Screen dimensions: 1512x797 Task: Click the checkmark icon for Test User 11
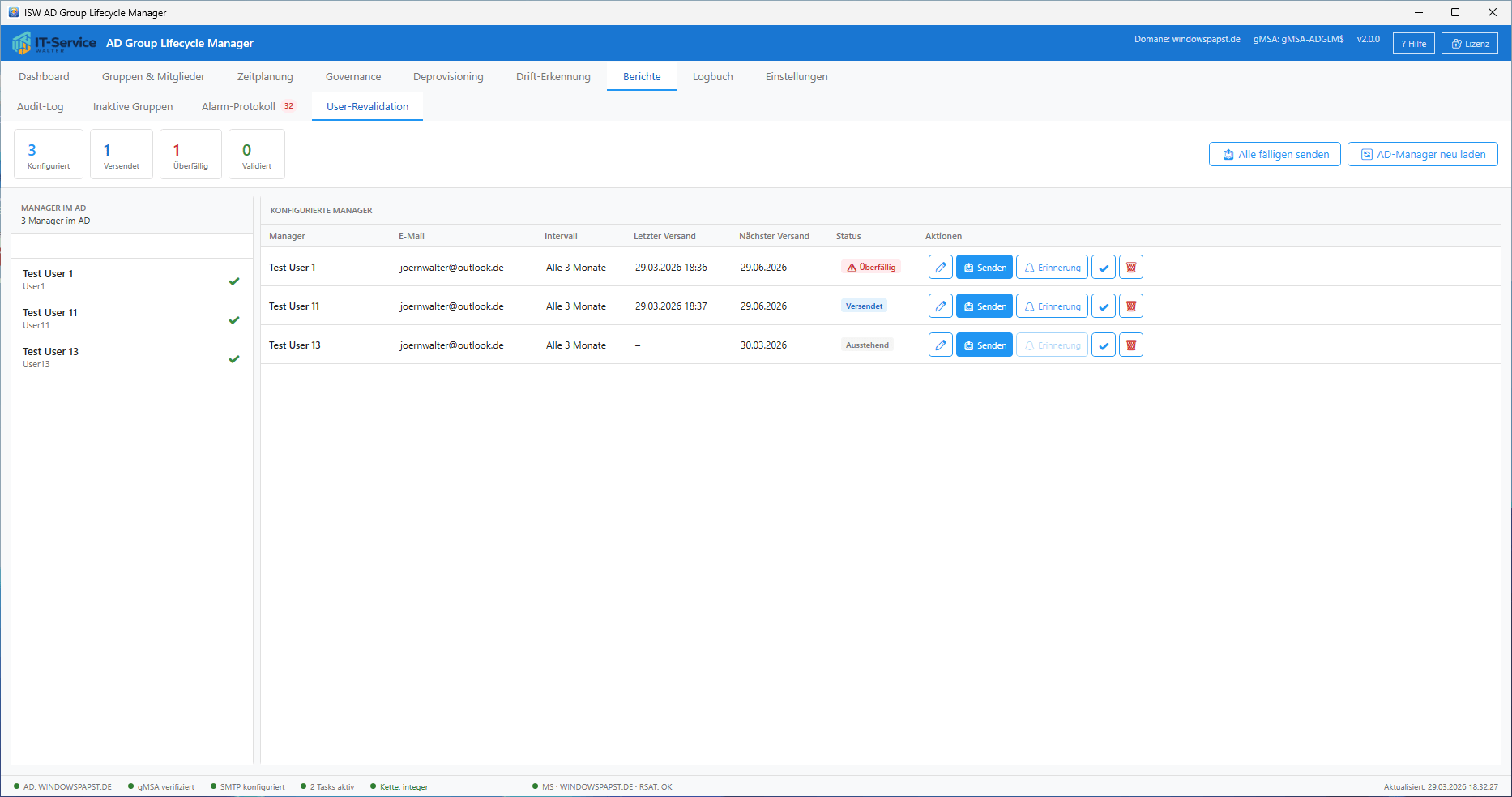1104,306
